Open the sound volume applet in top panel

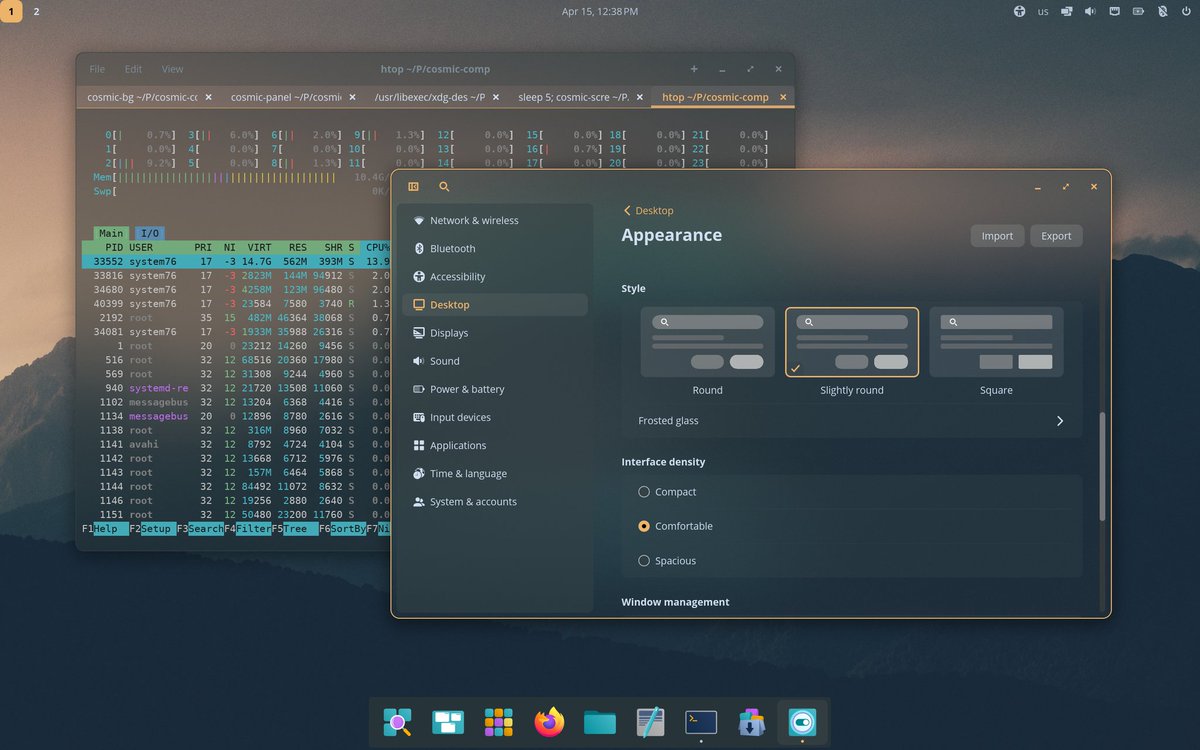pos(1090,11)
